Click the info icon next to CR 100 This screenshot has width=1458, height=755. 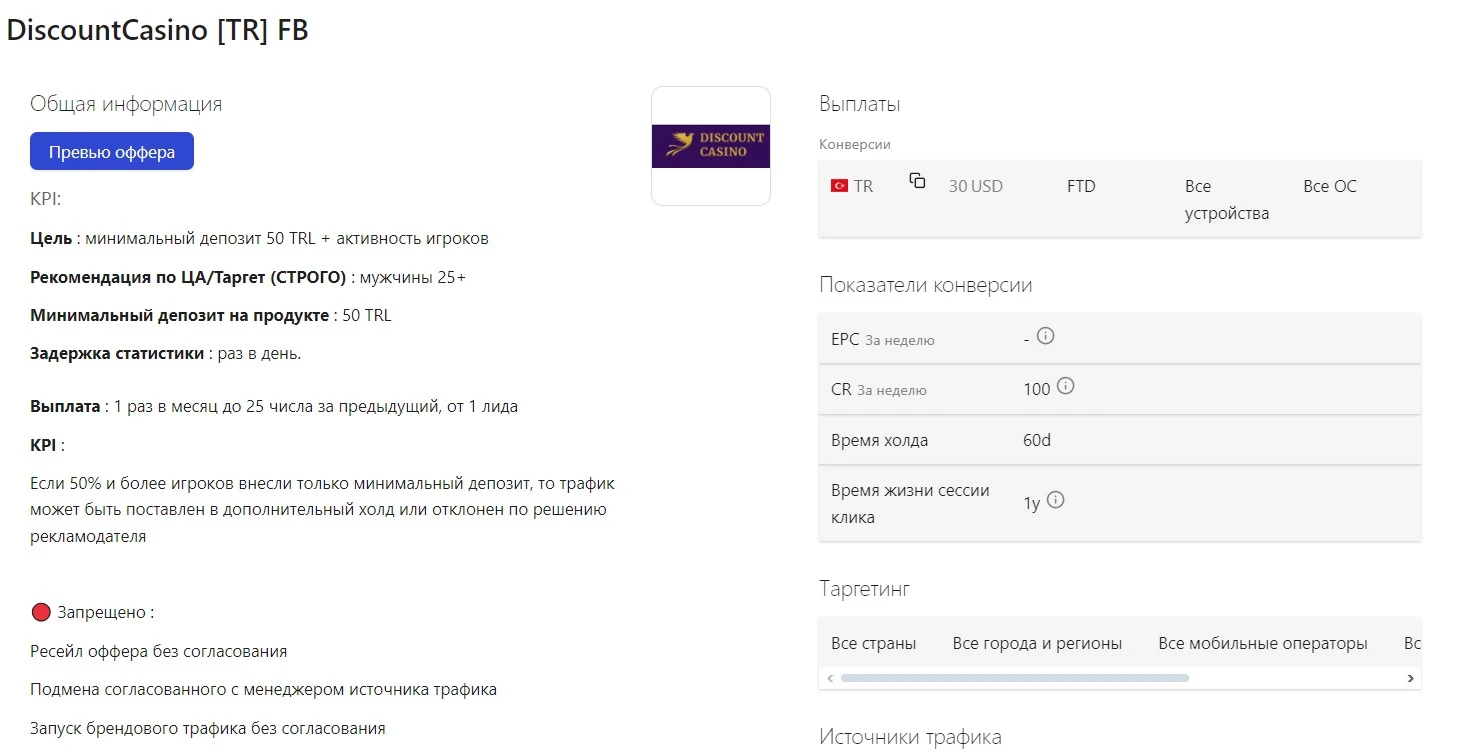[x=1065, y=386]
